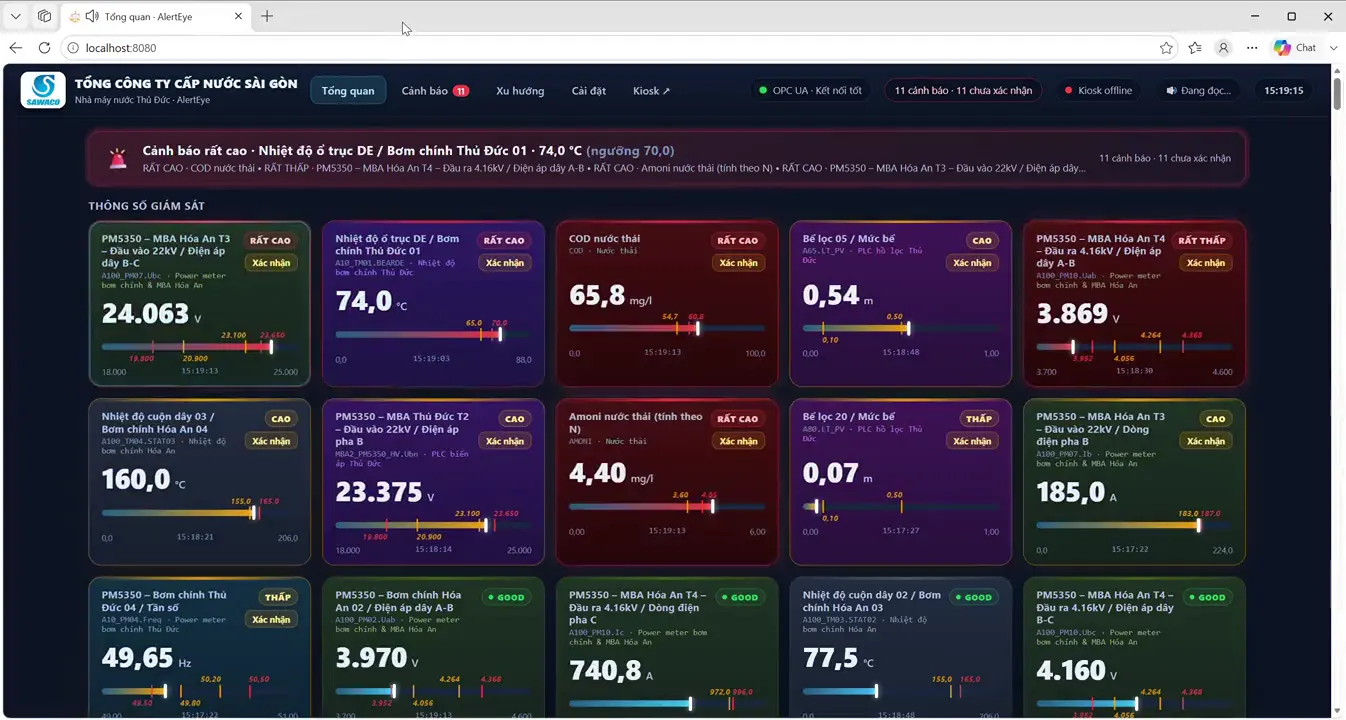This screenshot has width=1346, height=720.
Task: Open a new browser tab
Action: 267,16
